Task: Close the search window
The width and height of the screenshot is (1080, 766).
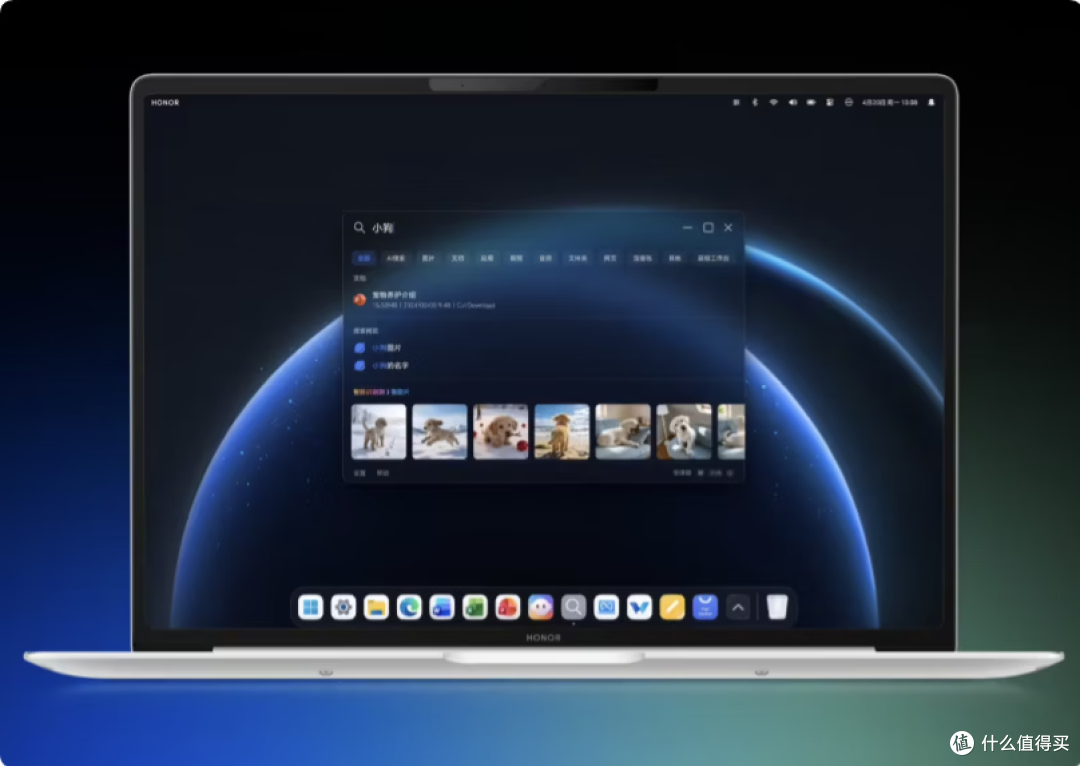Action: point(728,227)
